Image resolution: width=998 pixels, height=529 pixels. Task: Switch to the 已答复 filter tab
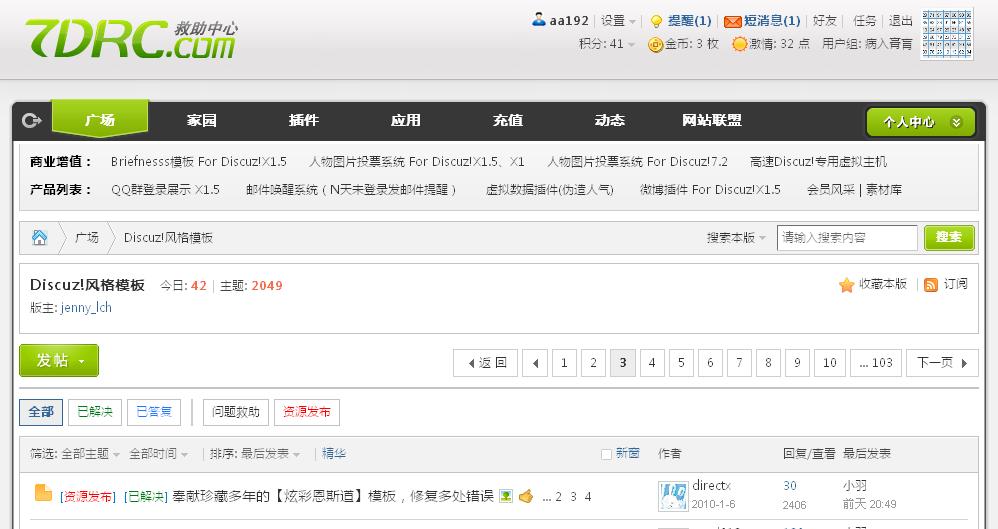click(x=154, y=412)
